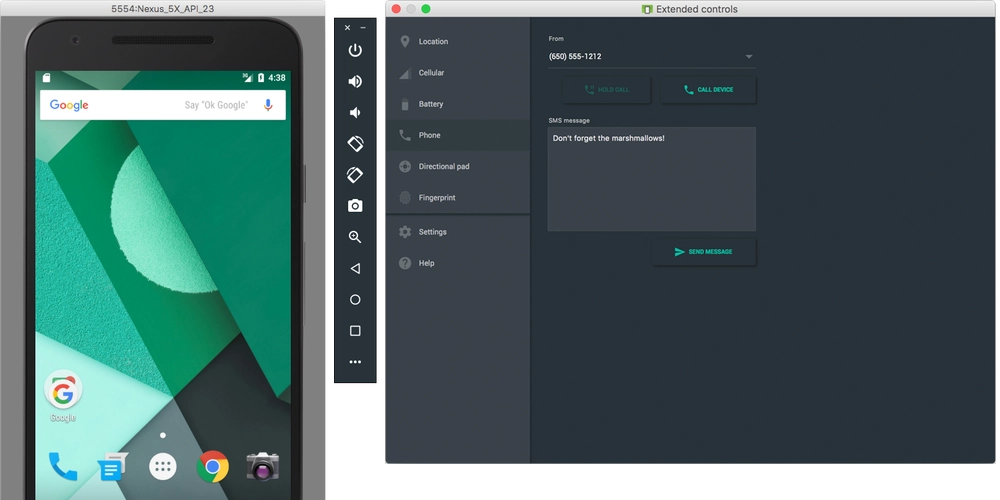Screen dimensions: 1000x500
Task: Rotate the device right
Action: 355,175
